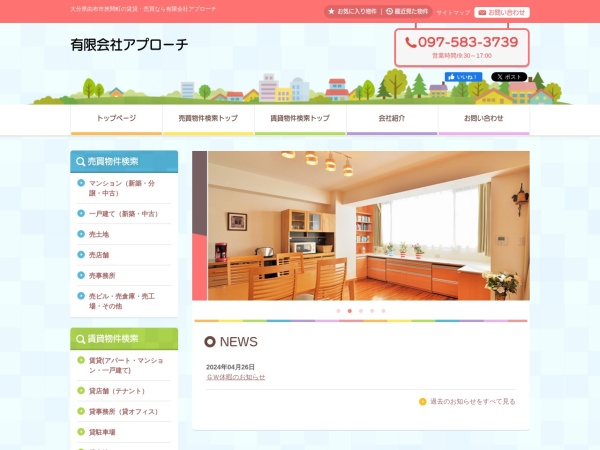Screen dimensions: 600x450
Task: Open the サイトマップ link
Action: (453, 13)
